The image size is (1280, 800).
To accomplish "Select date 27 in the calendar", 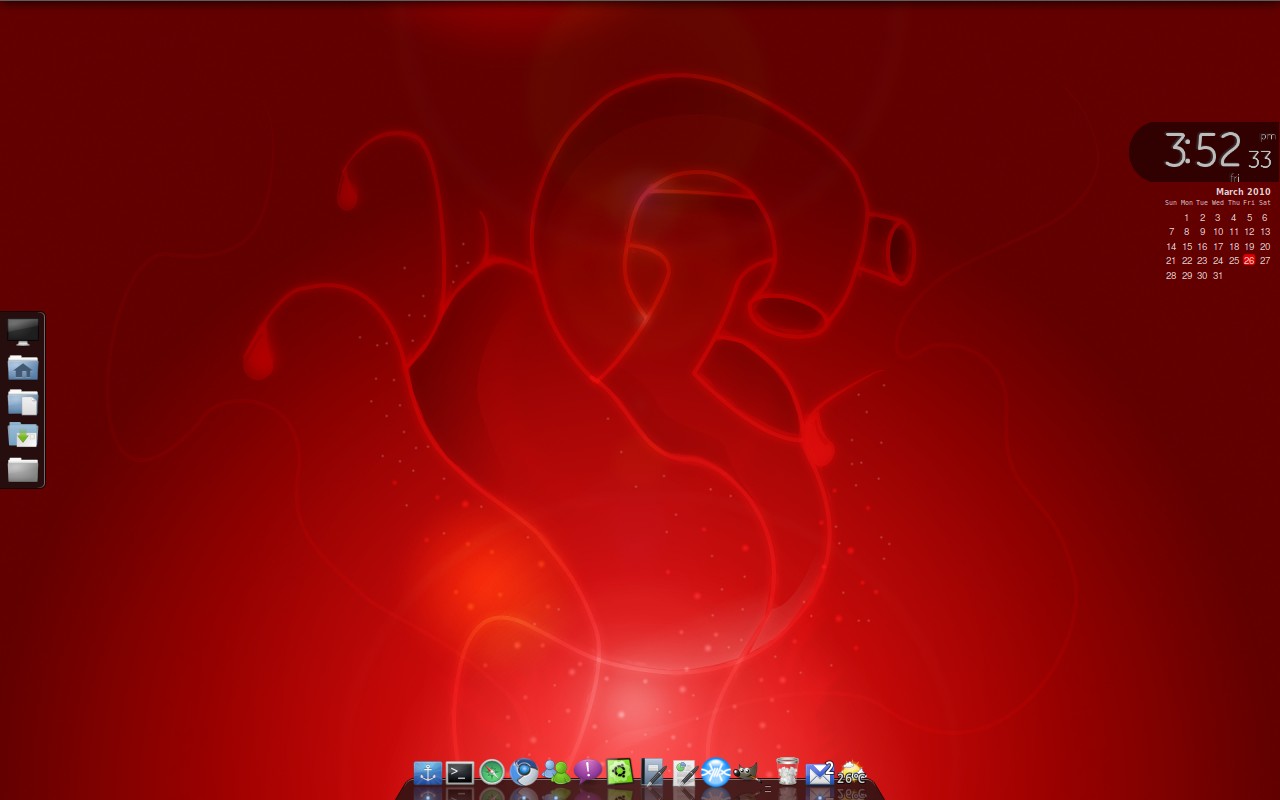I will point(1265,260).
